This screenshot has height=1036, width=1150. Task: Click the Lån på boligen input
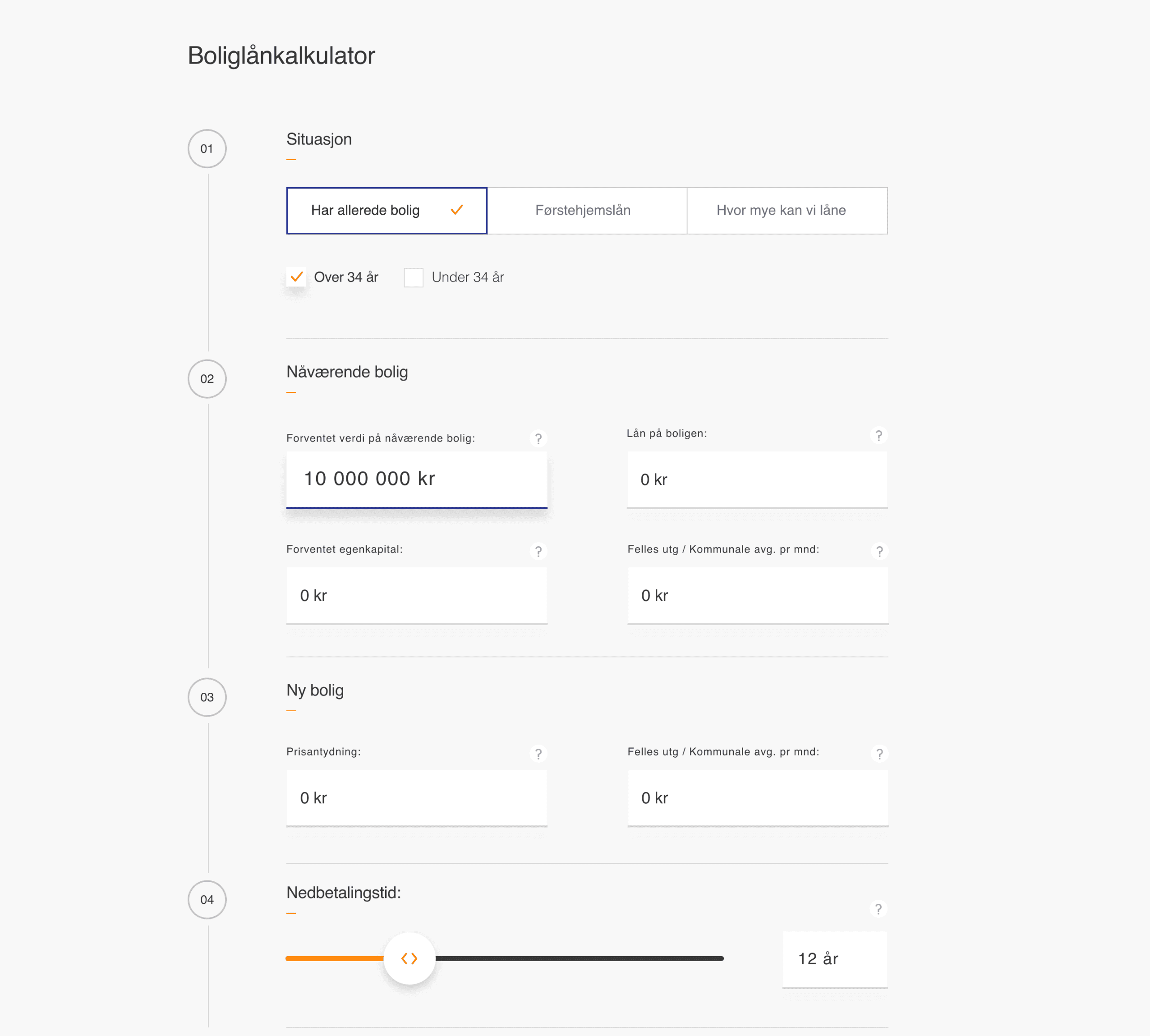(x=757, y=479)
